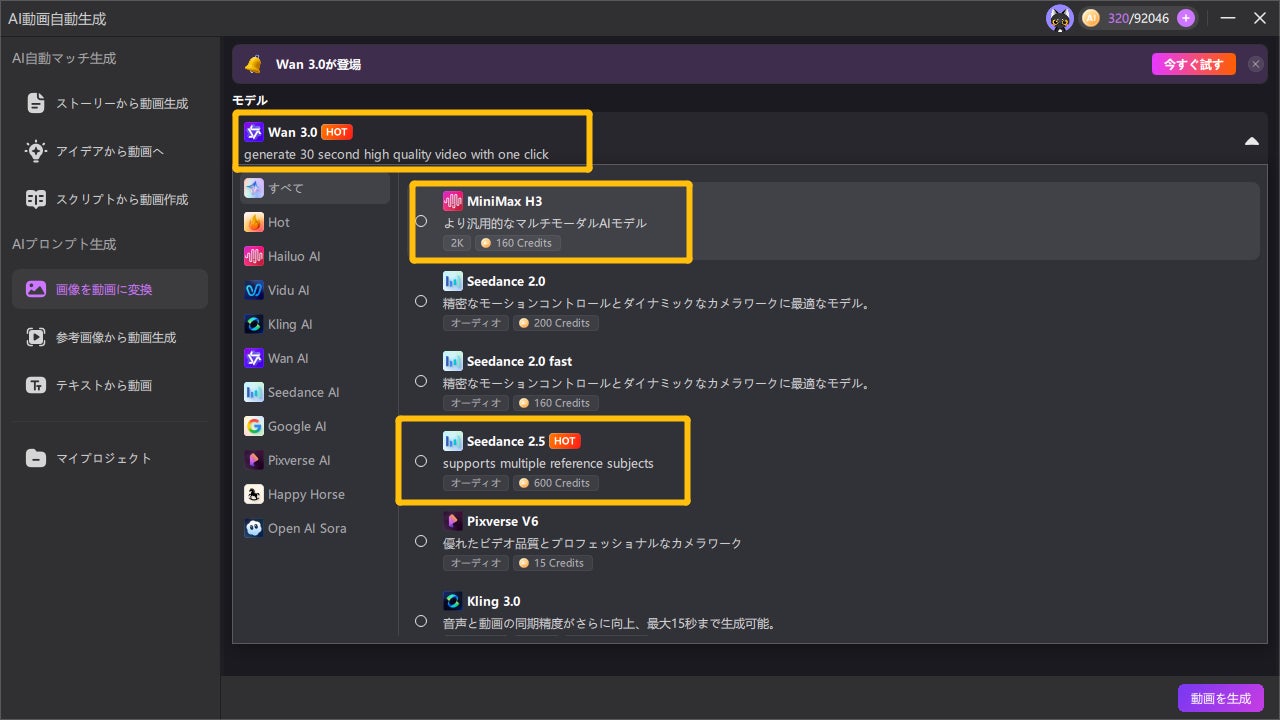Viewport: 1280px width, 720px height.
Task: Open the story-to-video document icon
Action: click(37, 103)
